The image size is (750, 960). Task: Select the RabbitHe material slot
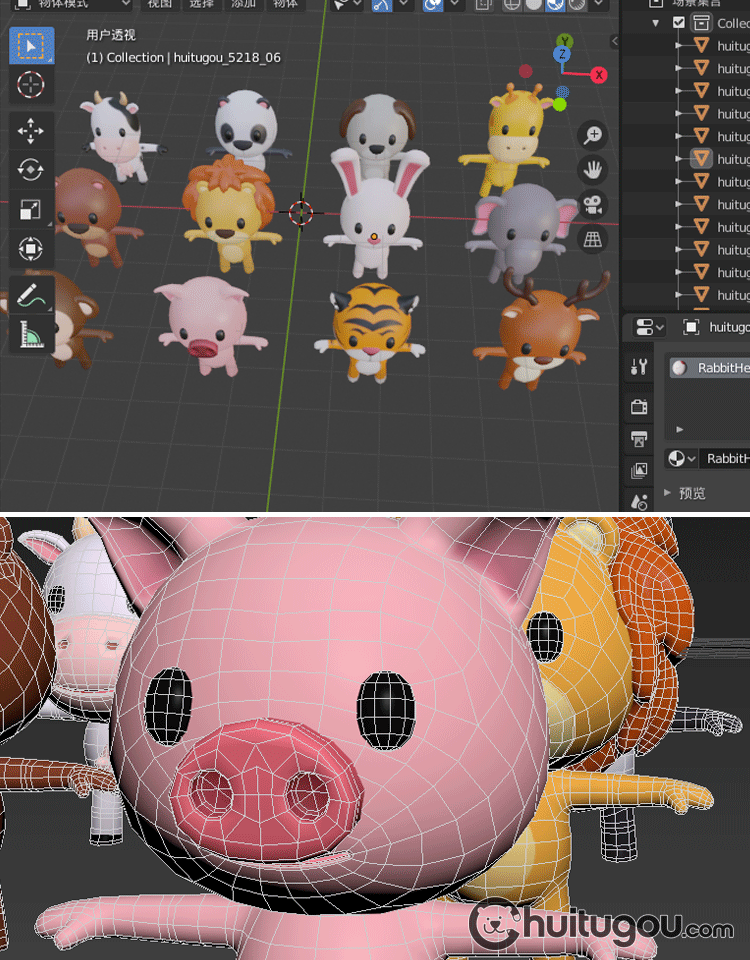pos(709,367)
